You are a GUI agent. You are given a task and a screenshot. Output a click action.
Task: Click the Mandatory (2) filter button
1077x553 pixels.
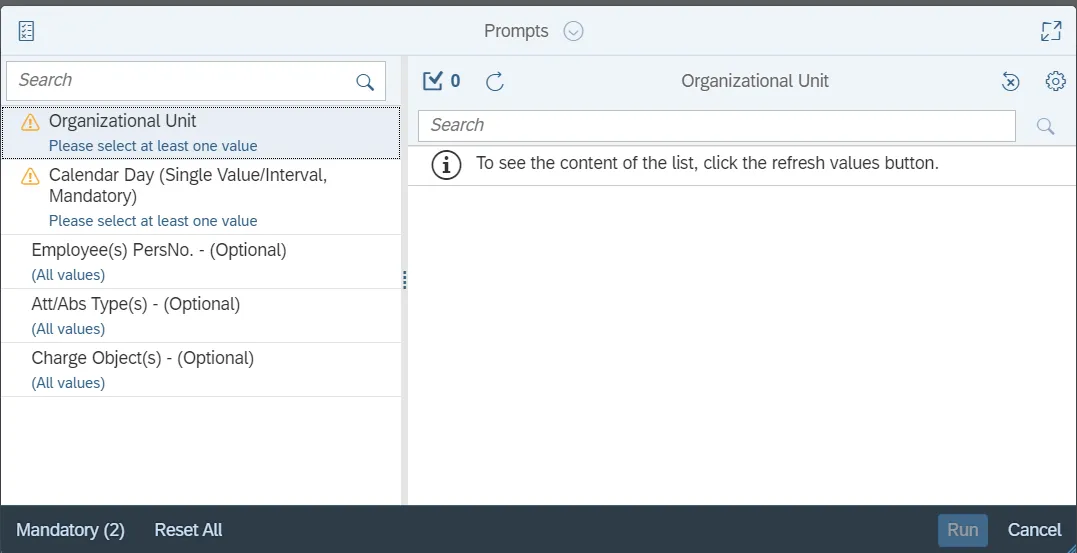(70, 530)
